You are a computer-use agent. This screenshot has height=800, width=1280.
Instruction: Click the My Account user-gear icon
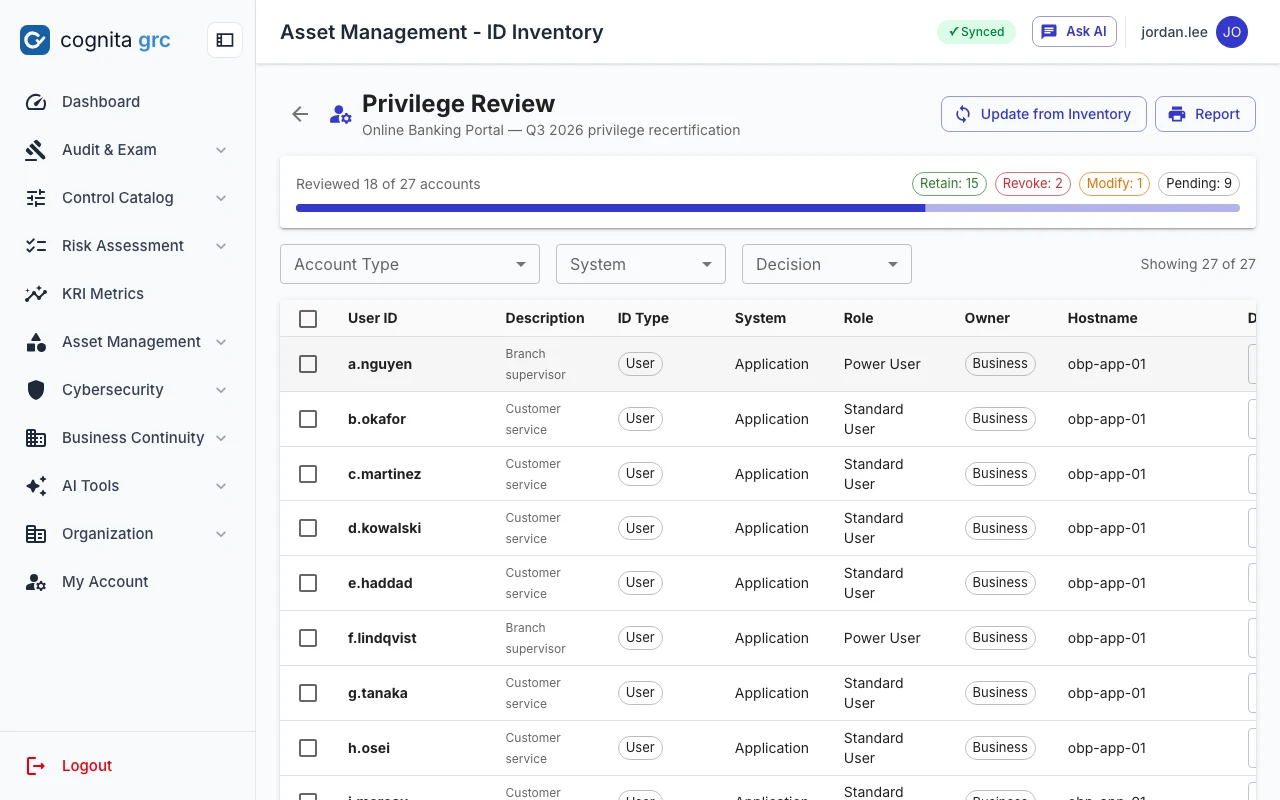[x=36, y=582]
